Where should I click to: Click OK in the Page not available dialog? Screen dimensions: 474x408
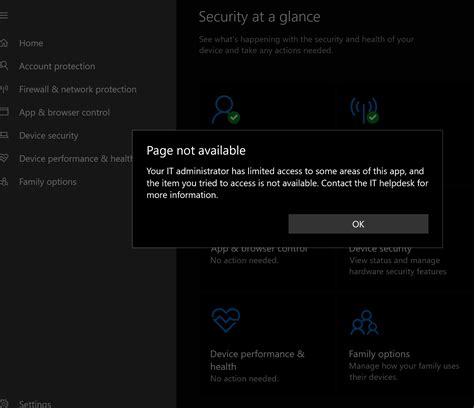pyautogui.click(x=358, y=224)
